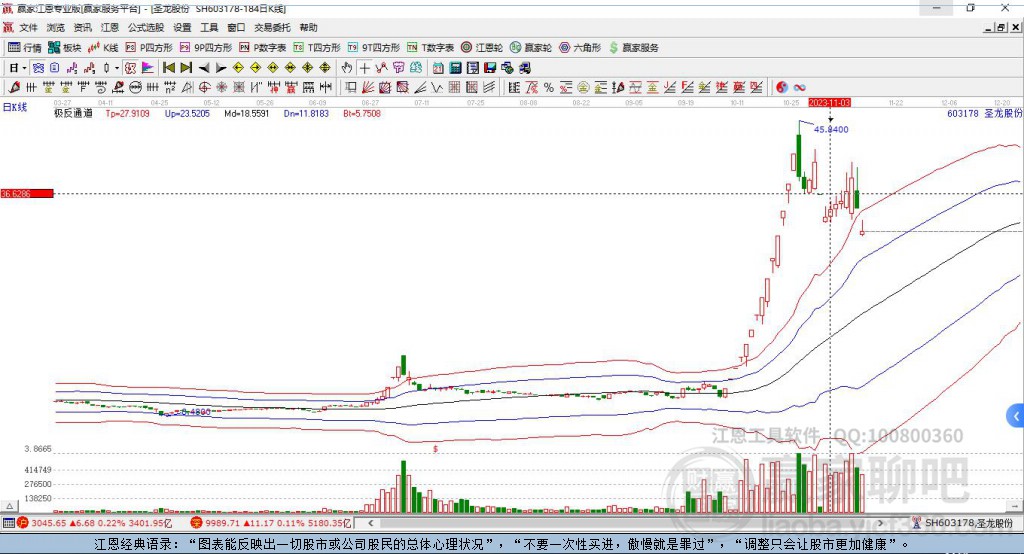Viewport: 1024px width, 554px height.
Task: Select the red pencil drawing tool
Action: point(14,87)
